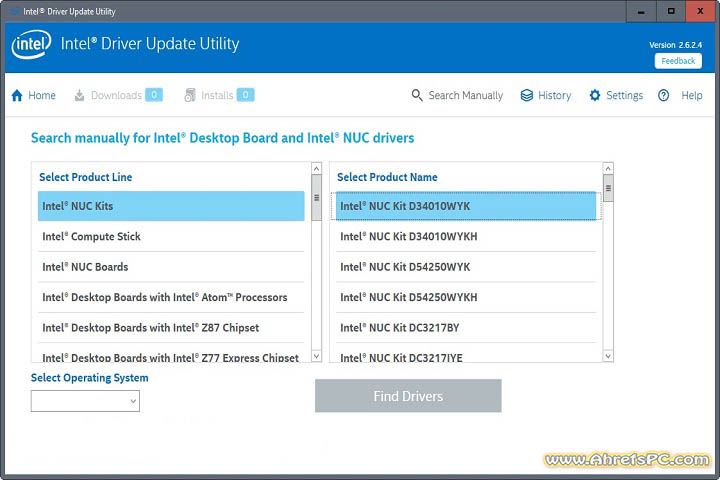720x480 pixels.
Task: Select Desktop Boards with Atom Processors
Action: [x=171, y=297]
